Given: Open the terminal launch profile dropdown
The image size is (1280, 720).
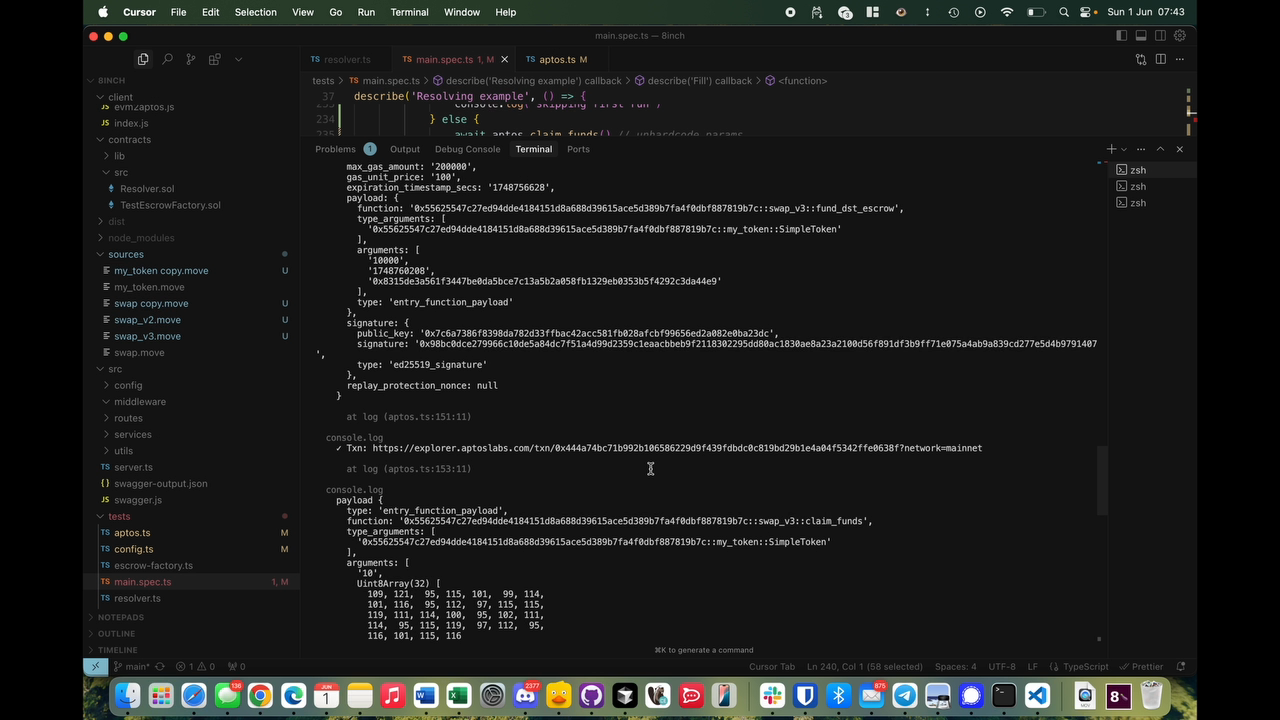Looking at the screenshot, I should point(1124,149).
